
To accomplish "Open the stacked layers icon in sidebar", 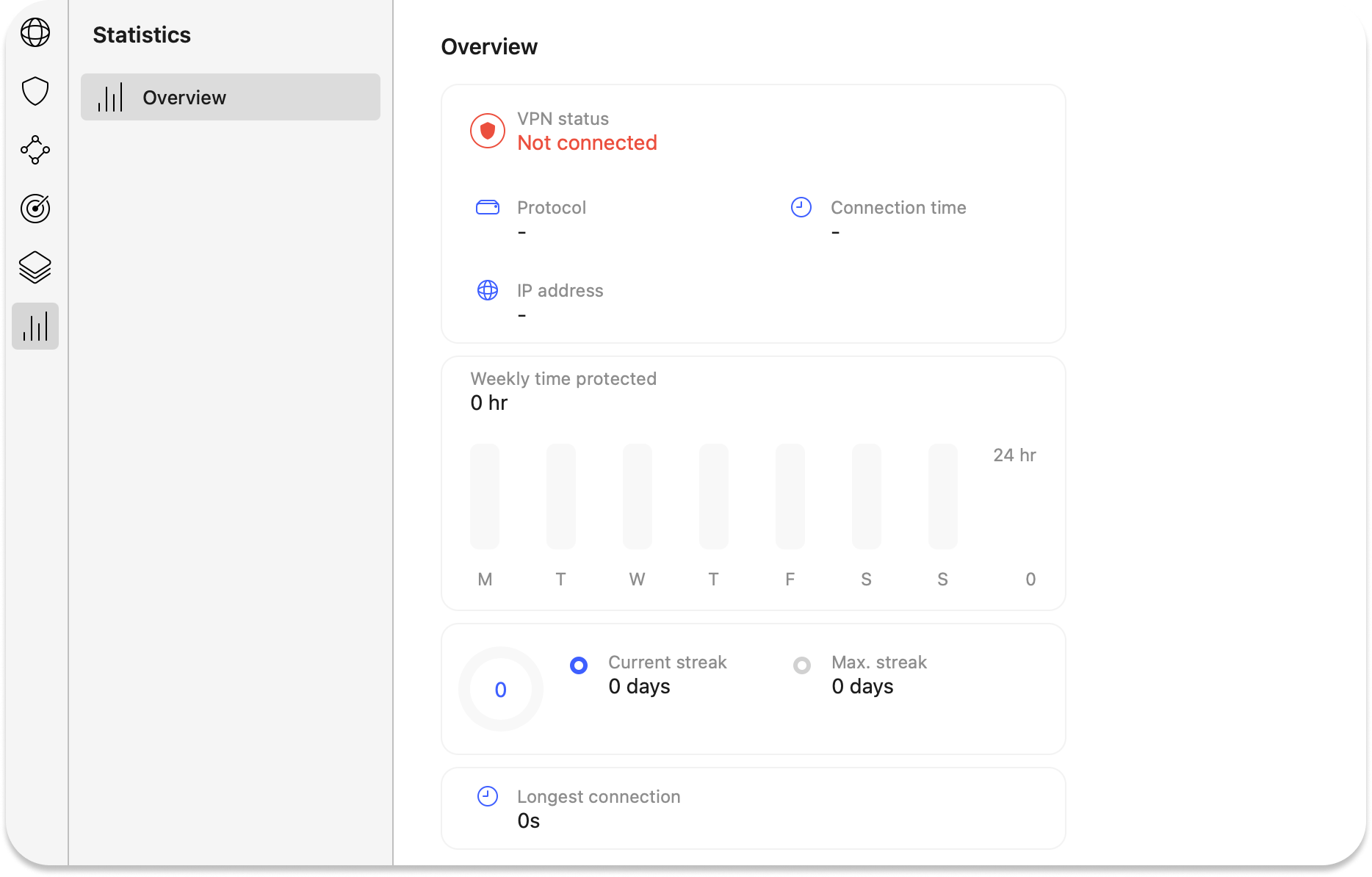I will pyautogui.click(x=35, y=267).
